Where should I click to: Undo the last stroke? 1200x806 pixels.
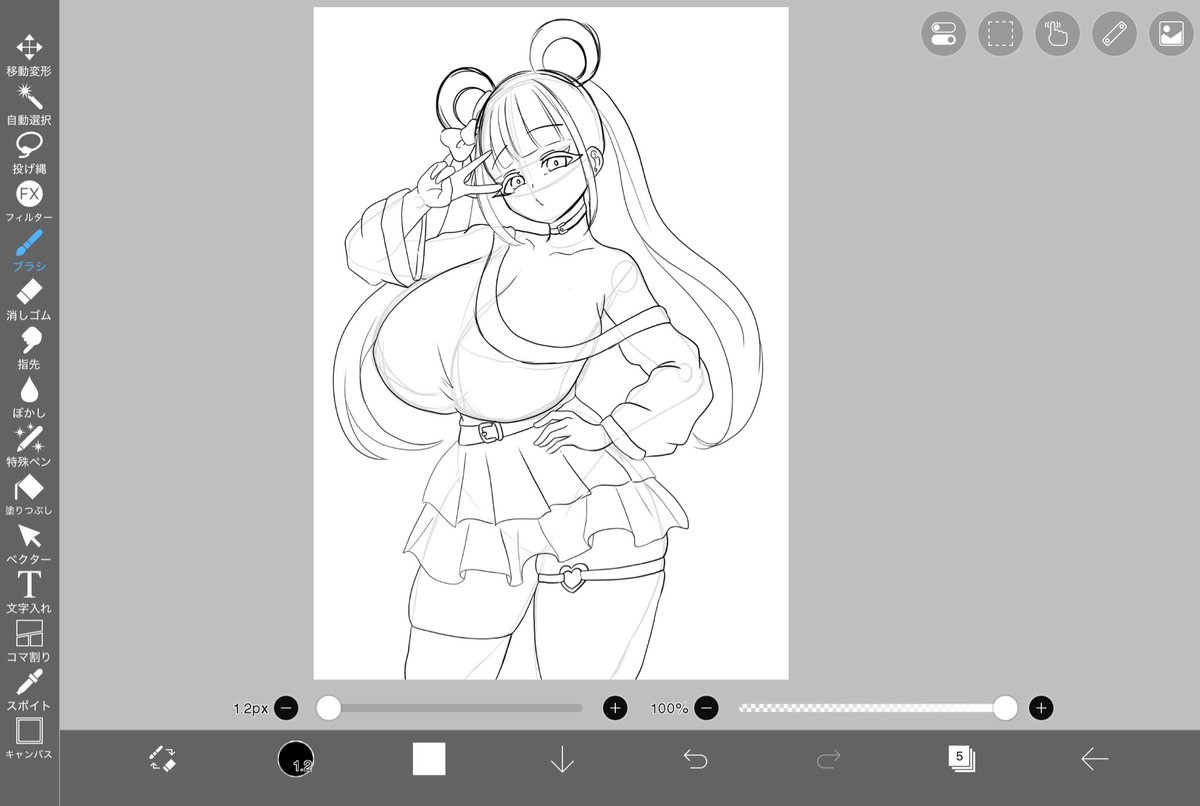tap(695, 759)
